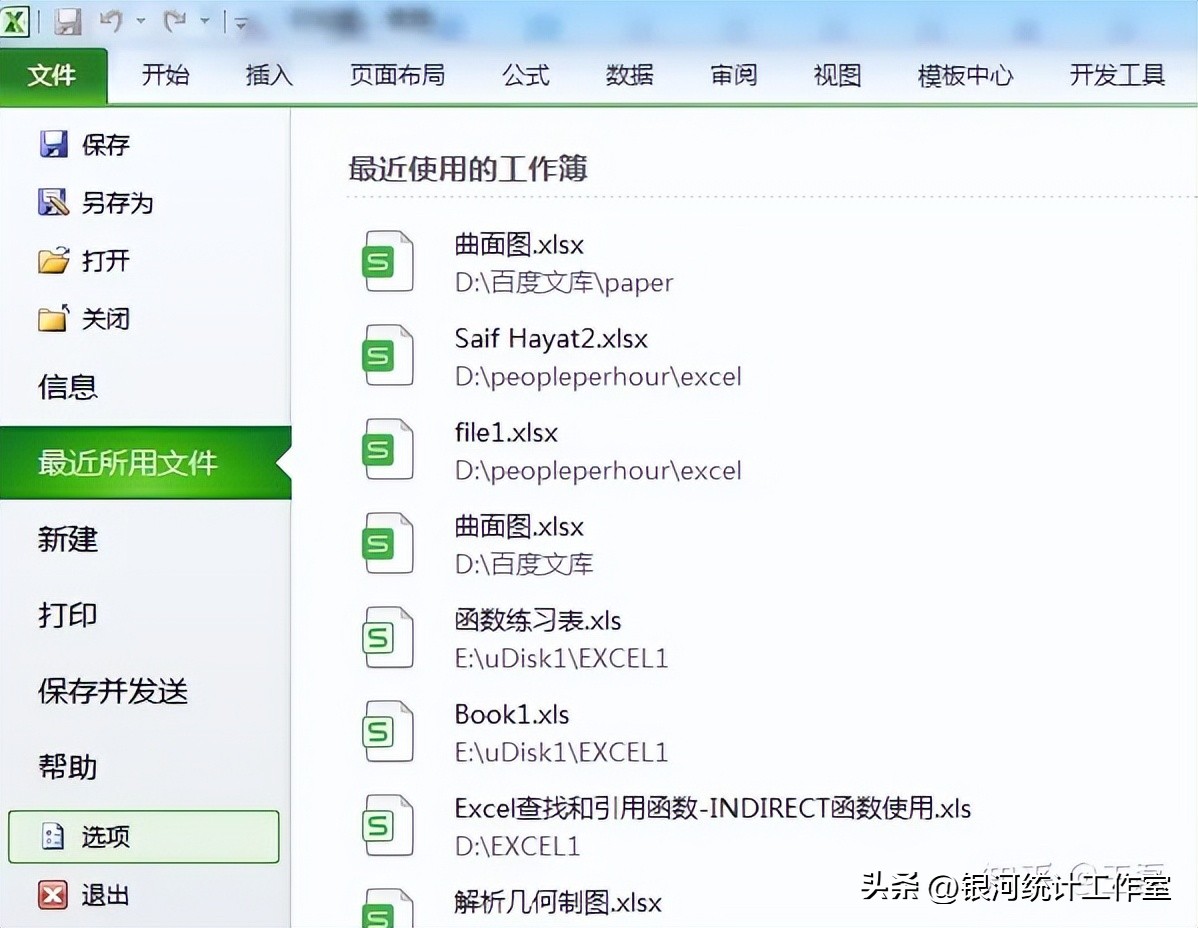Open the 模板中心 ribbon tab
Screen dimensions: 1198x928
pyautogui.click(x=966, y=75)
